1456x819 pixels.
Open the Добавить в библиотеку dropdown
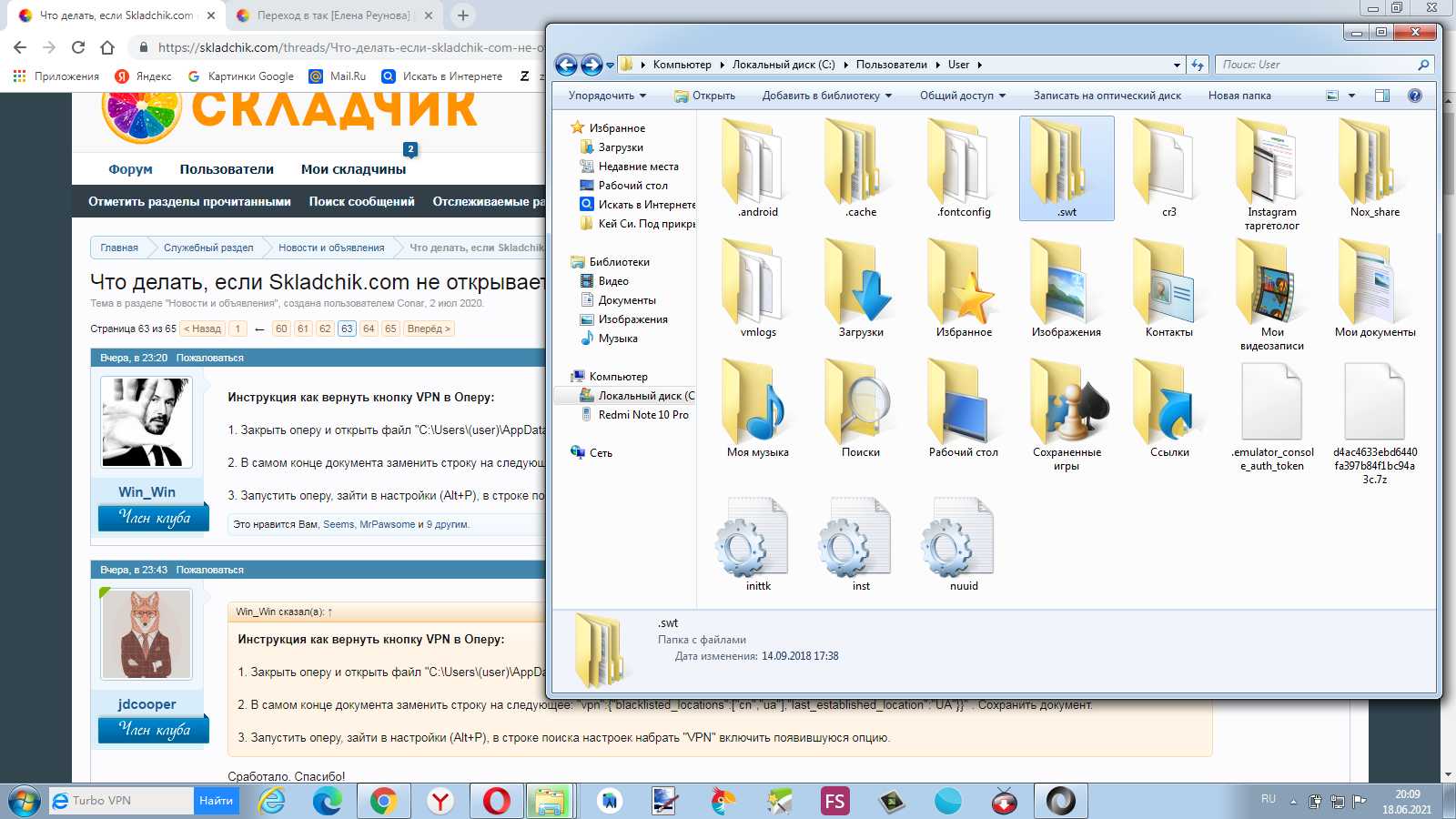pyautogui.click(x=827, y=96)
